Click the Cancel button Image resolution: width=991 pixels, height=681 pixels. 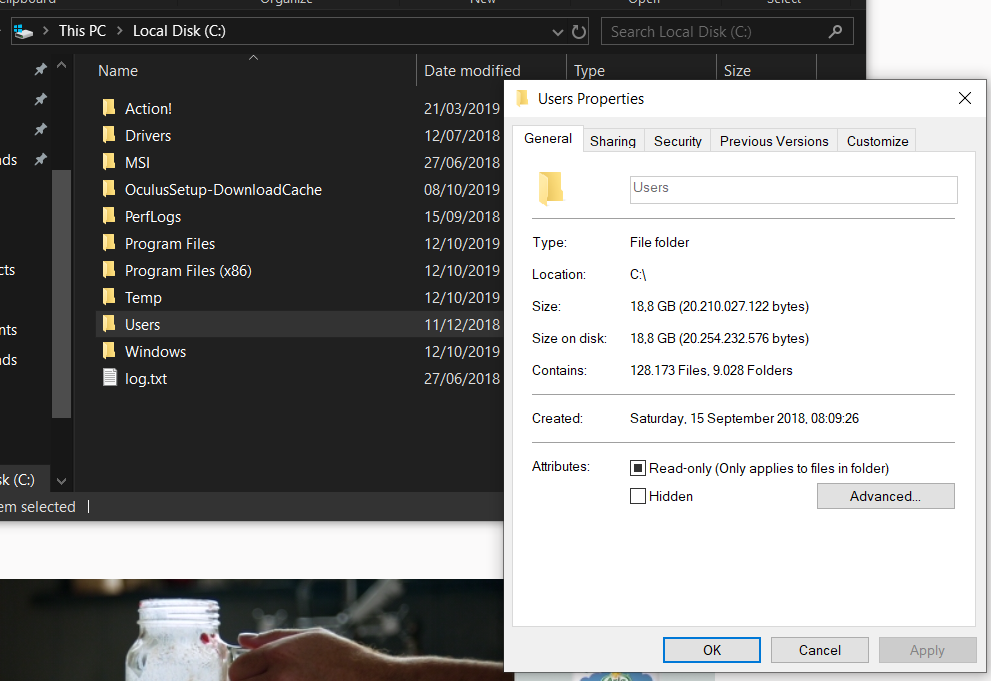tap(820, 650)
